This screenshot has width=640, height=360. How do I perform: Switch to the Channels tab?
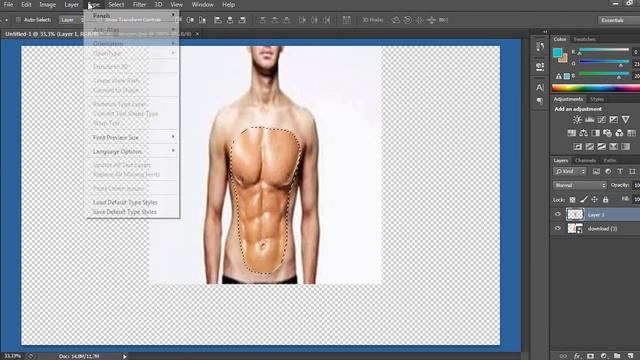(585, 160)
